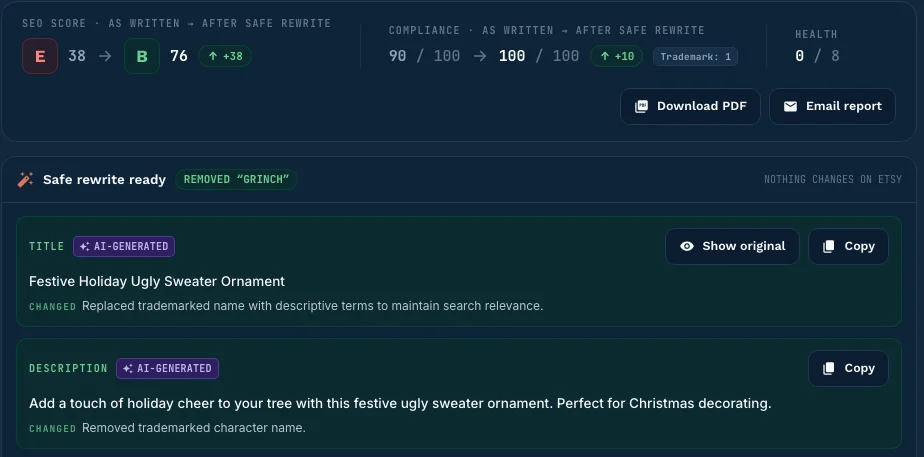Click the Title AI-Generated badge
Screen dimensions: 924x457
tap(124, 246)
